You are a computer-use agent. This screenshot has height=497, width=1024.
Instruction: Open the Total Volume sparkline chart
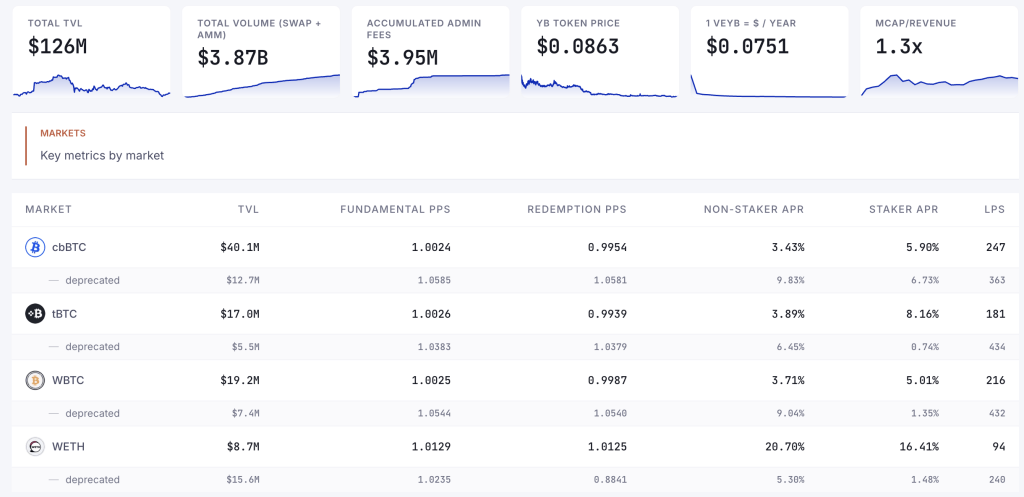pos(262,86)
